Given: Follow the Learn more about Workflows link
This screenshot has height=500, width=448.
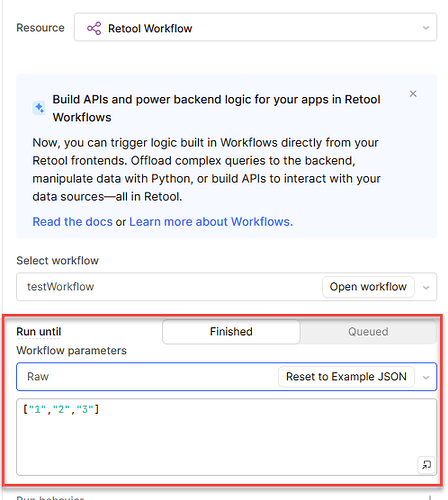Looking at the screenshot, I should click(211, 222).
